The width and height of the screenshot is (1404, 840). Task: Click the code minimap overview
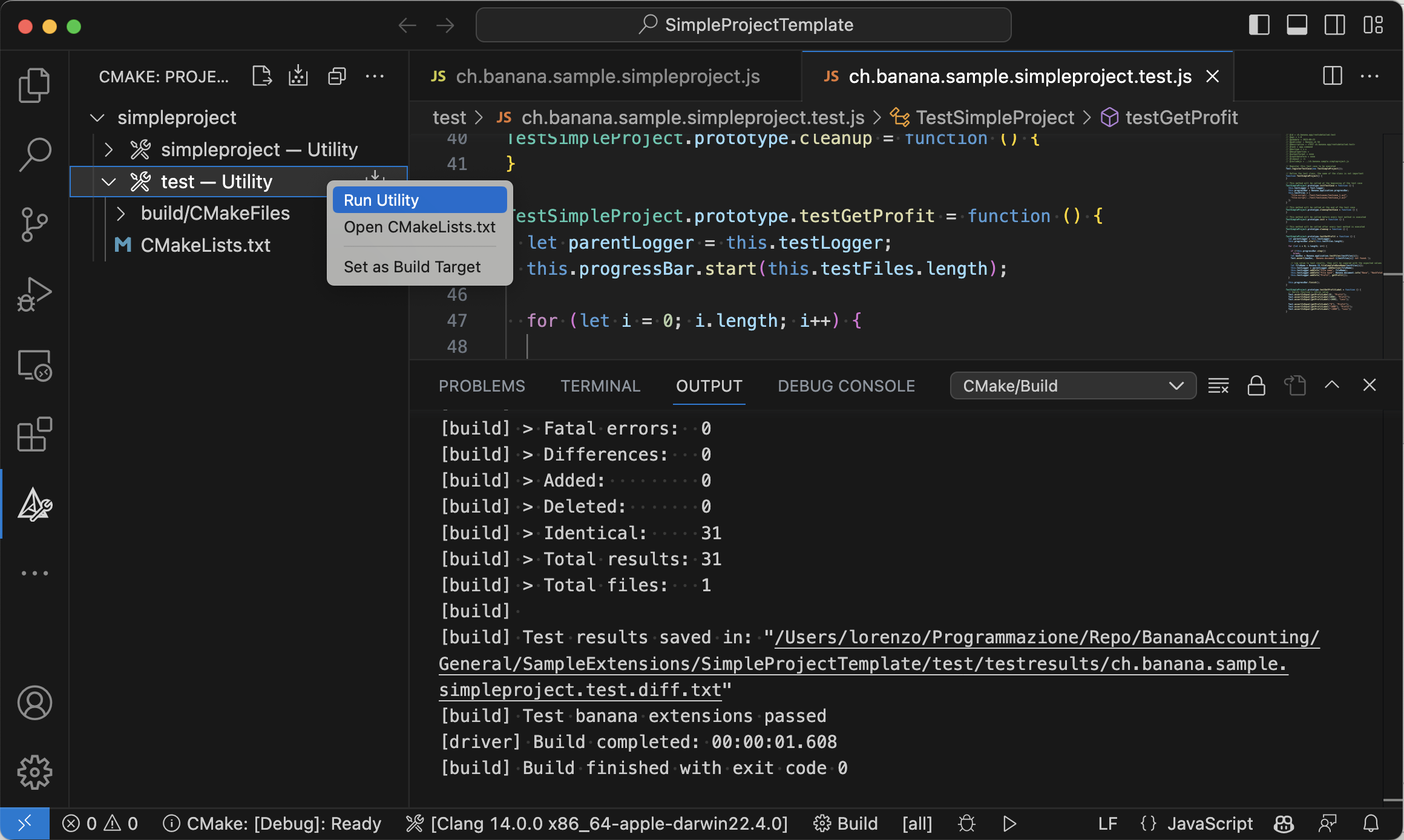tap(1334, 224)
